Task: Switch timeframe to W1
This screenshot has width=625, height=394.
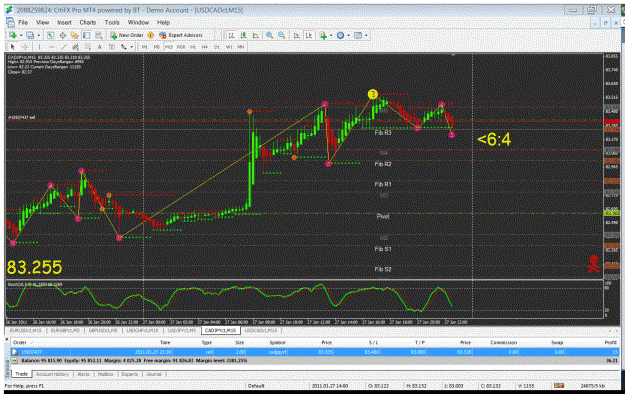Action: tap(229, 47)
